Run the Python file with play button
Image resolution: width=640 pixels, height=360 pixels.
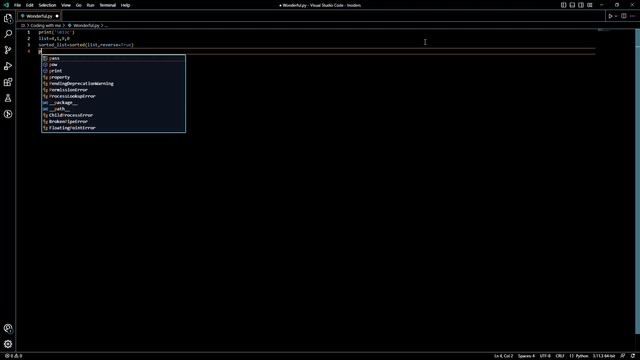(x=610, y=16)
